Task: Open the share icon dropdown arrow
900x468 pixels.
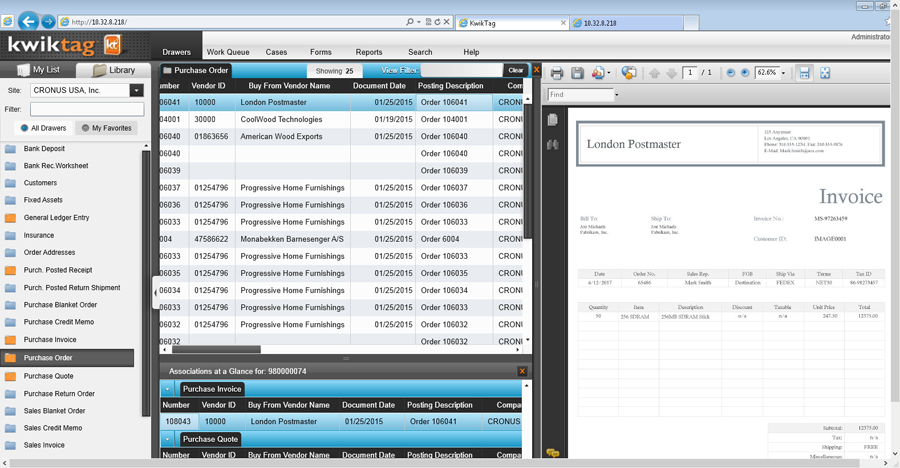Action: click(608, 74)
